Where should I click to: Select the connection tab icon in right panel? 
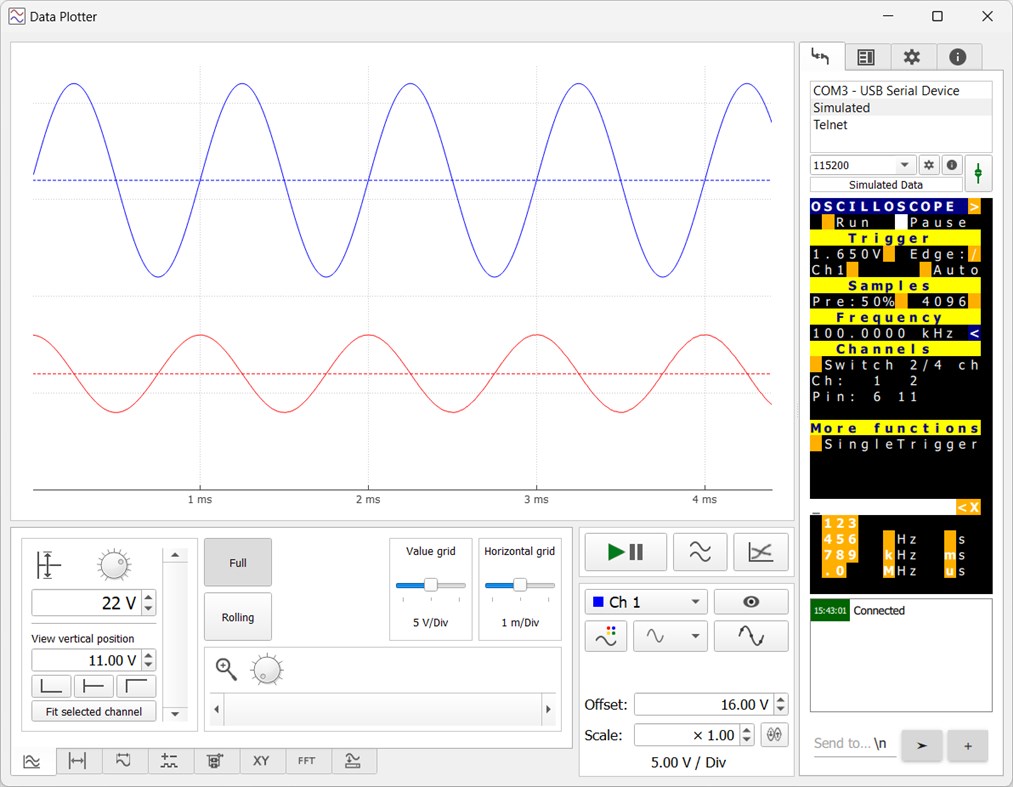[x=822, y=57]
